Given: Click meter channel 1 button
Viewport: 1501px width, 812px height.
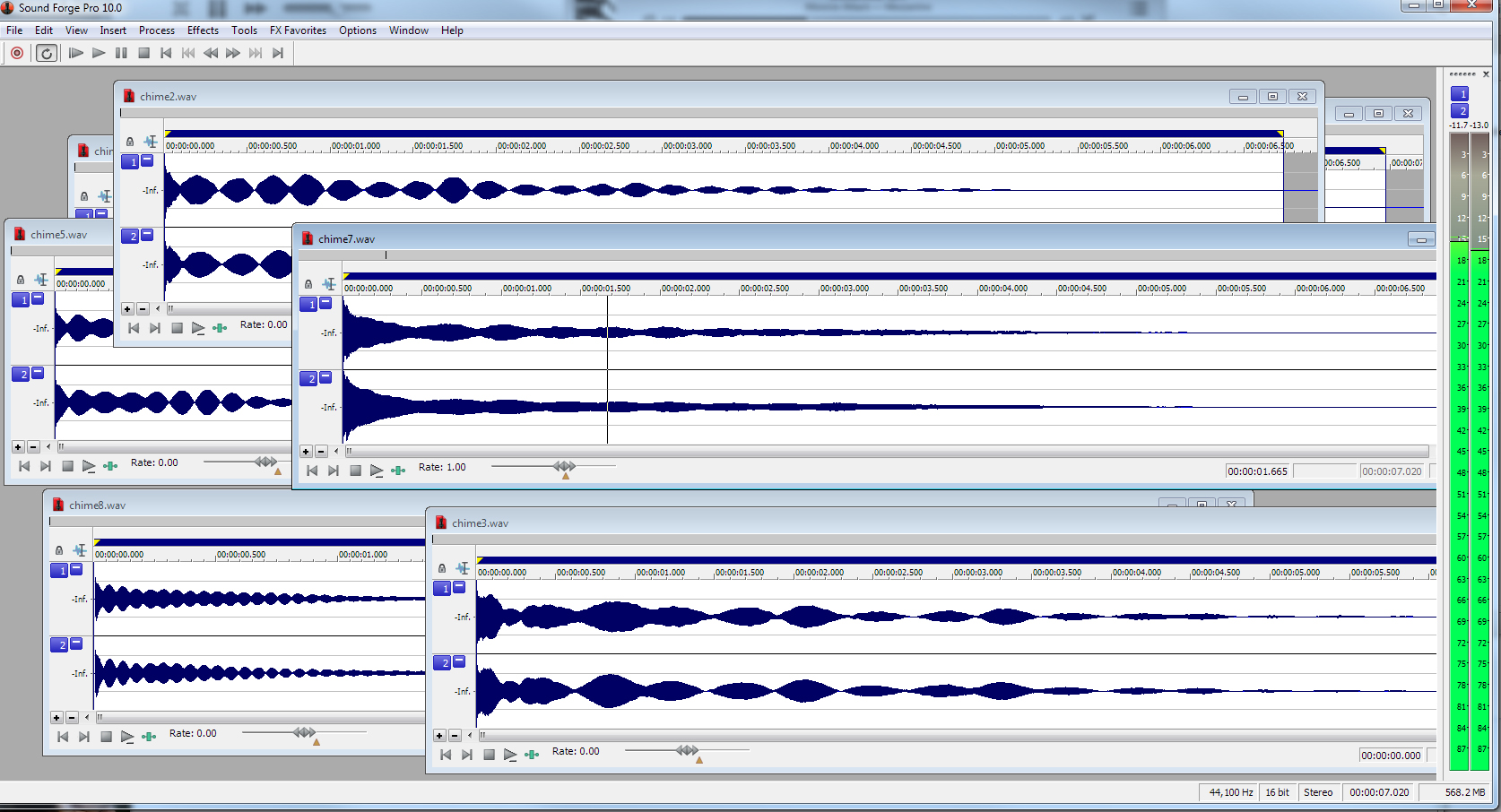Looking at the screenshot, I should pyautogui.click(x=1460, y=94).
